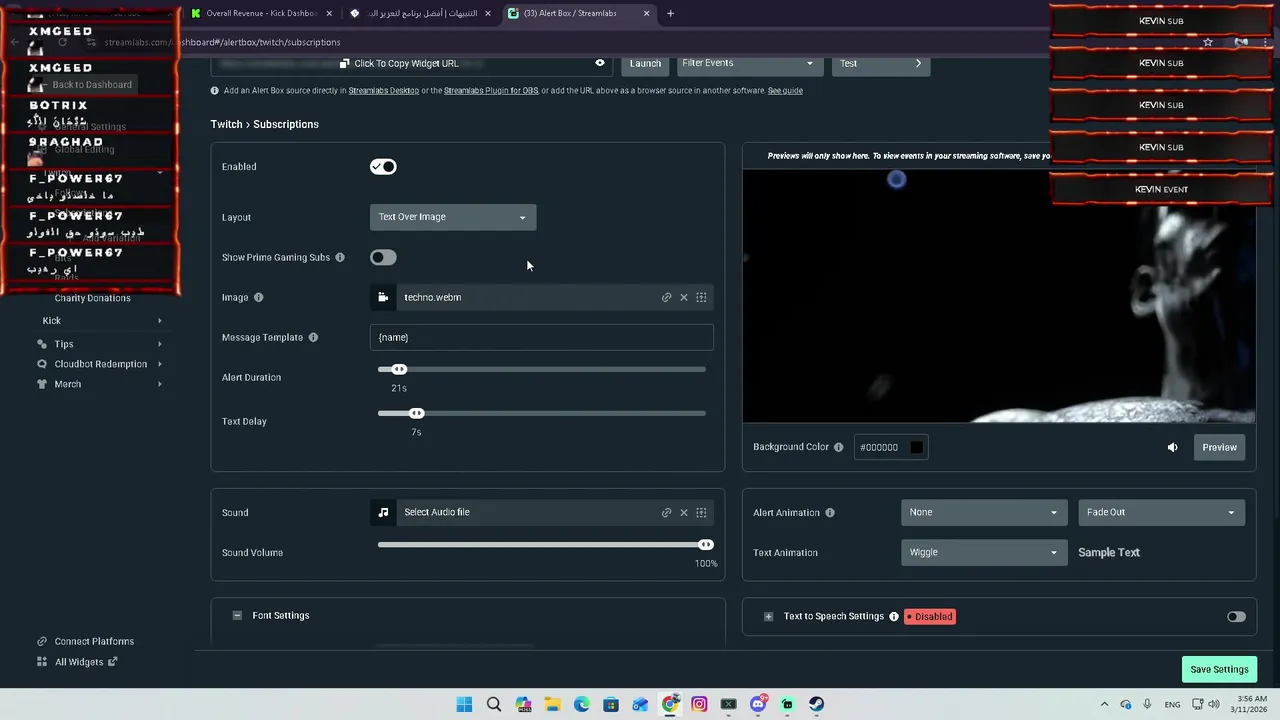Click the Background Color hex field #000000
The image size is (1280, 720).
[892, 447]
